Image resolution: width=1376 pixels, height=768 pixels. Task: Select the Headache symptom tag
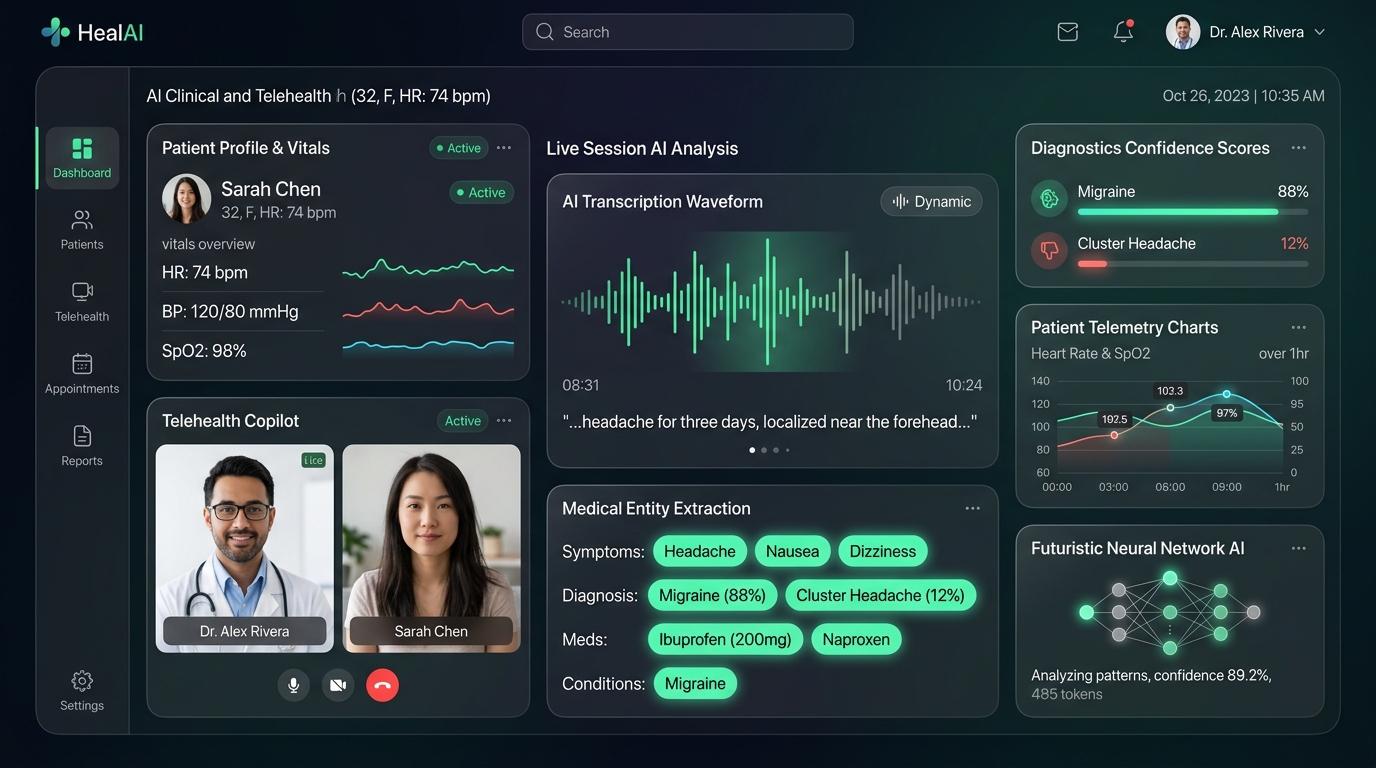(700, 551)
